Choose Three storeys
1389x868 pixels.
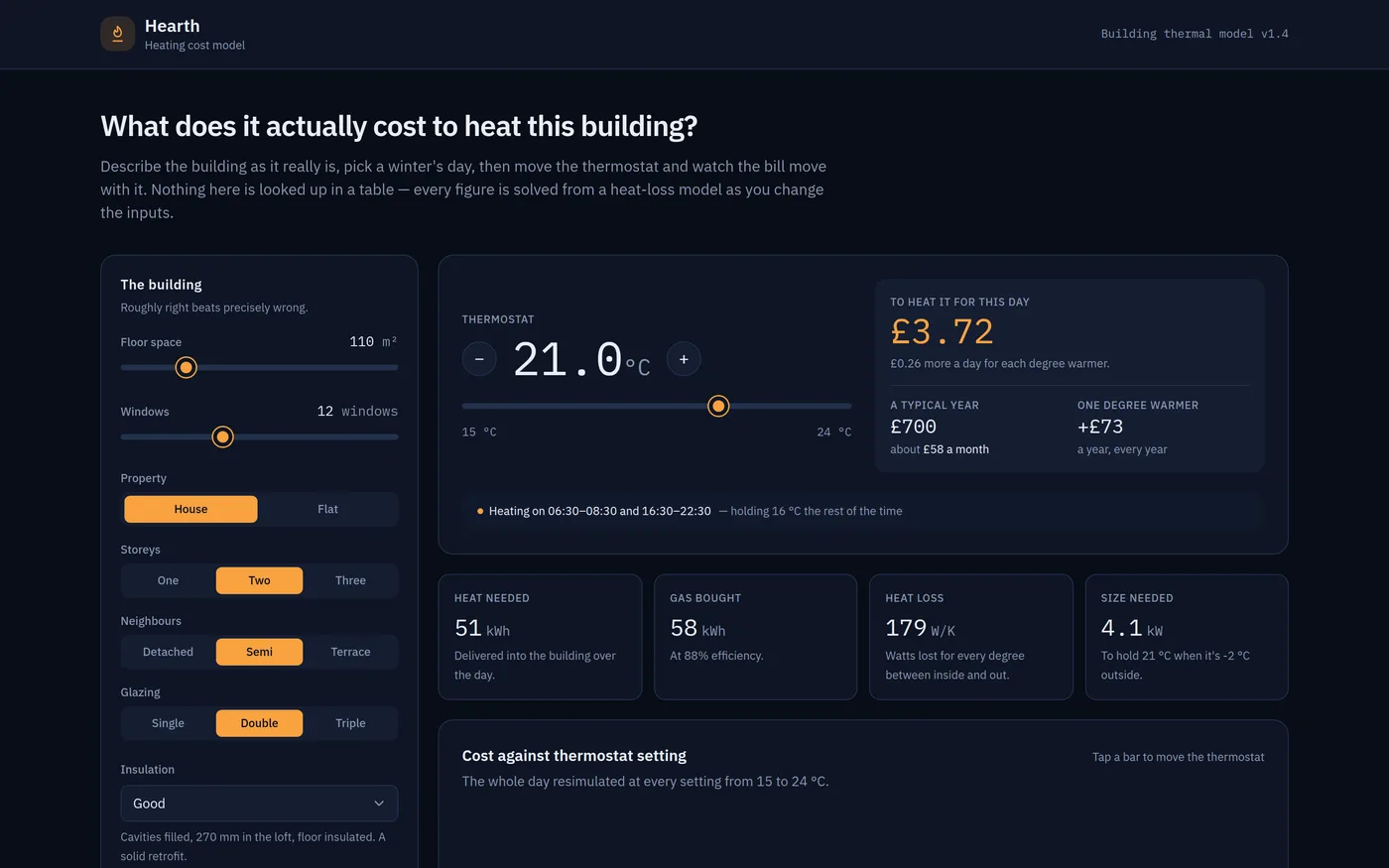(350, 580)
